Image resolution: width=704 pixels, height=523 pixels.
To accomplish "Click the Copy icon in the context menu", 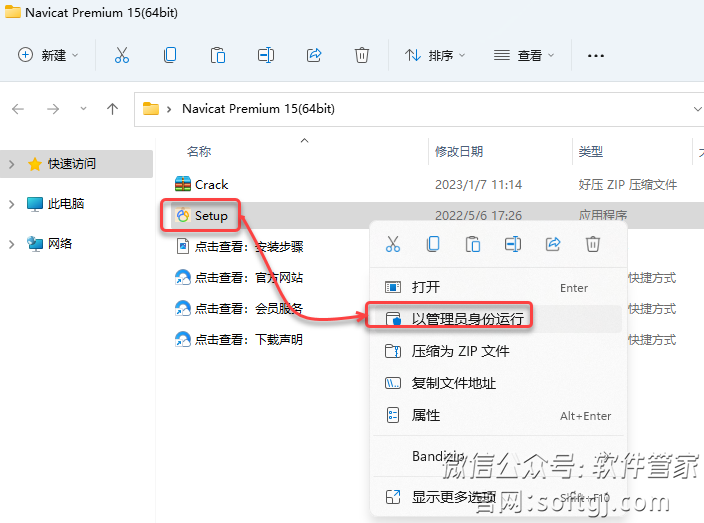I will point(433,244).
